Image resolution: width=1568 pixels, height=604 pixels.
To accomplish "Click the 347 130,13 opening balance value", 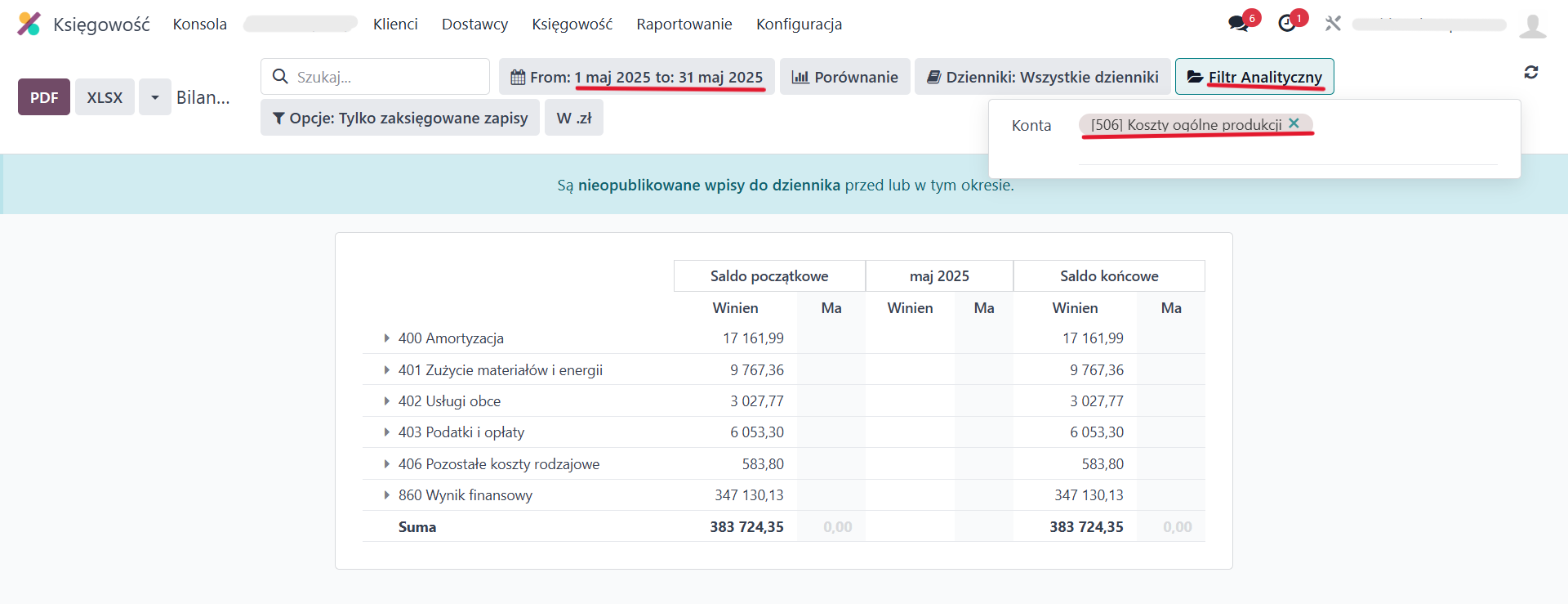I will click(x=749, y=494).
